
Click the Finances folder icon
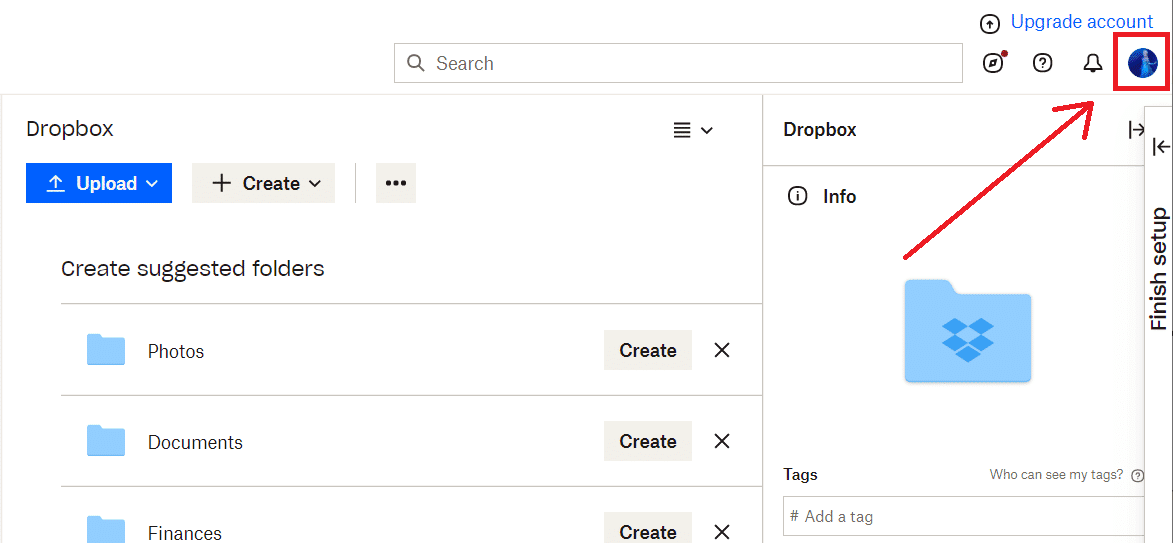click(x=105, y=530)
